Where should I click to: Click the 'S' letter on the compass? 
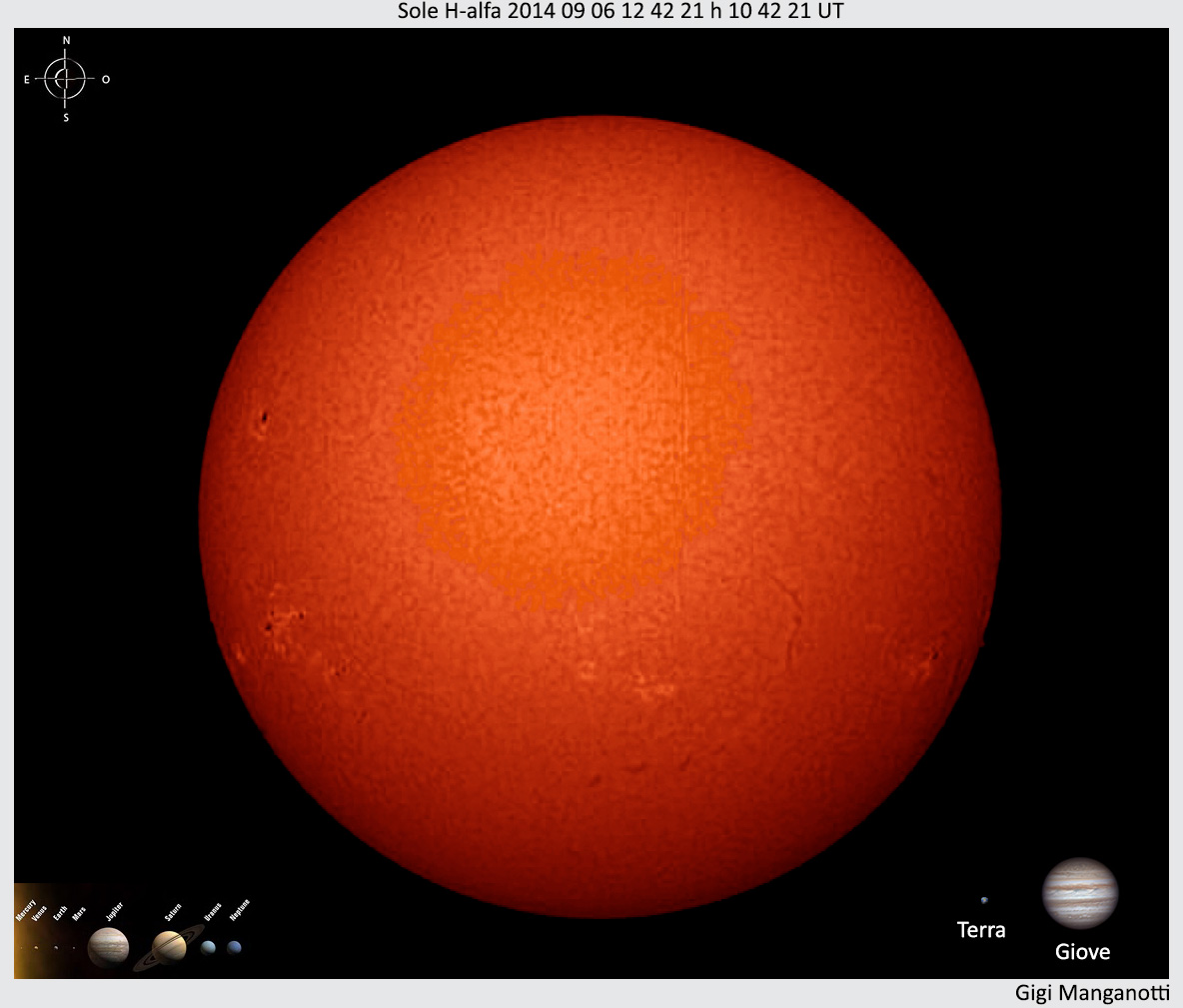66,118
